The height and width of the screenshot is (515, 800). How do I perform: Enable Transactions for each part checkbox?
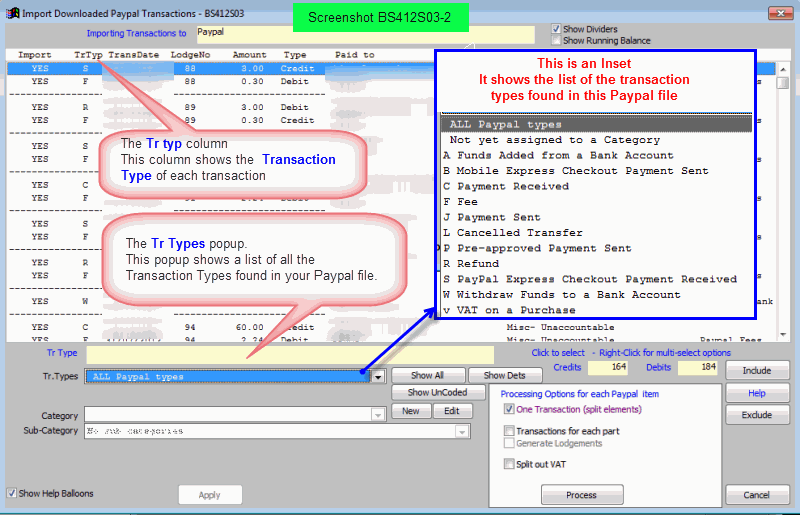(509, 431)
